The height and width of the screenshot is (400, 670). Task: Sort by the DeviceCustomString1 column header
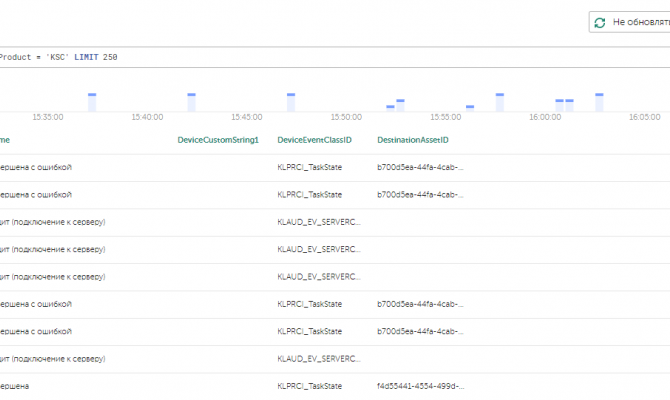217,140
